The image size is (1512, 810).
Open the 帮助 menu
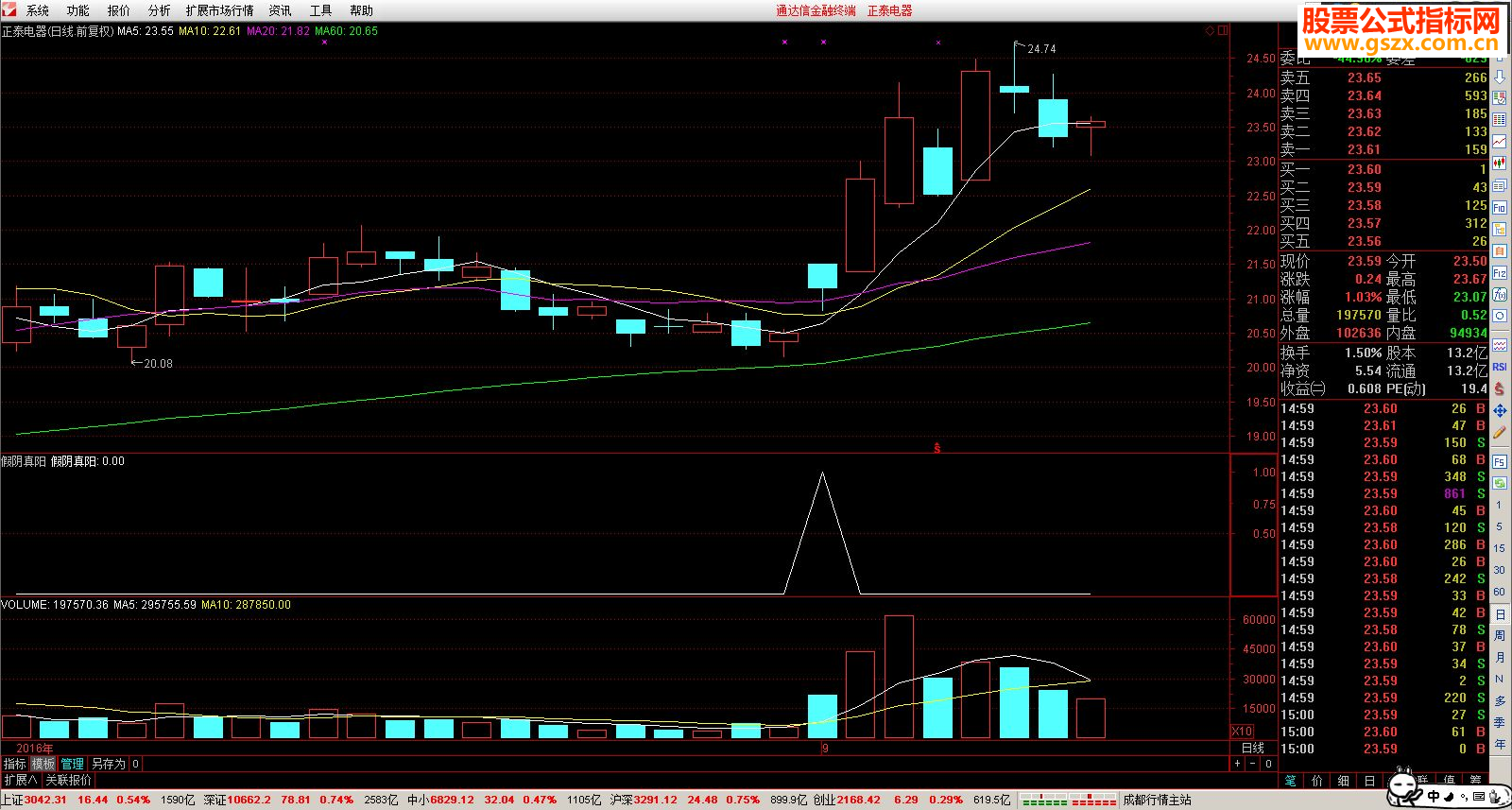(361, 10)
